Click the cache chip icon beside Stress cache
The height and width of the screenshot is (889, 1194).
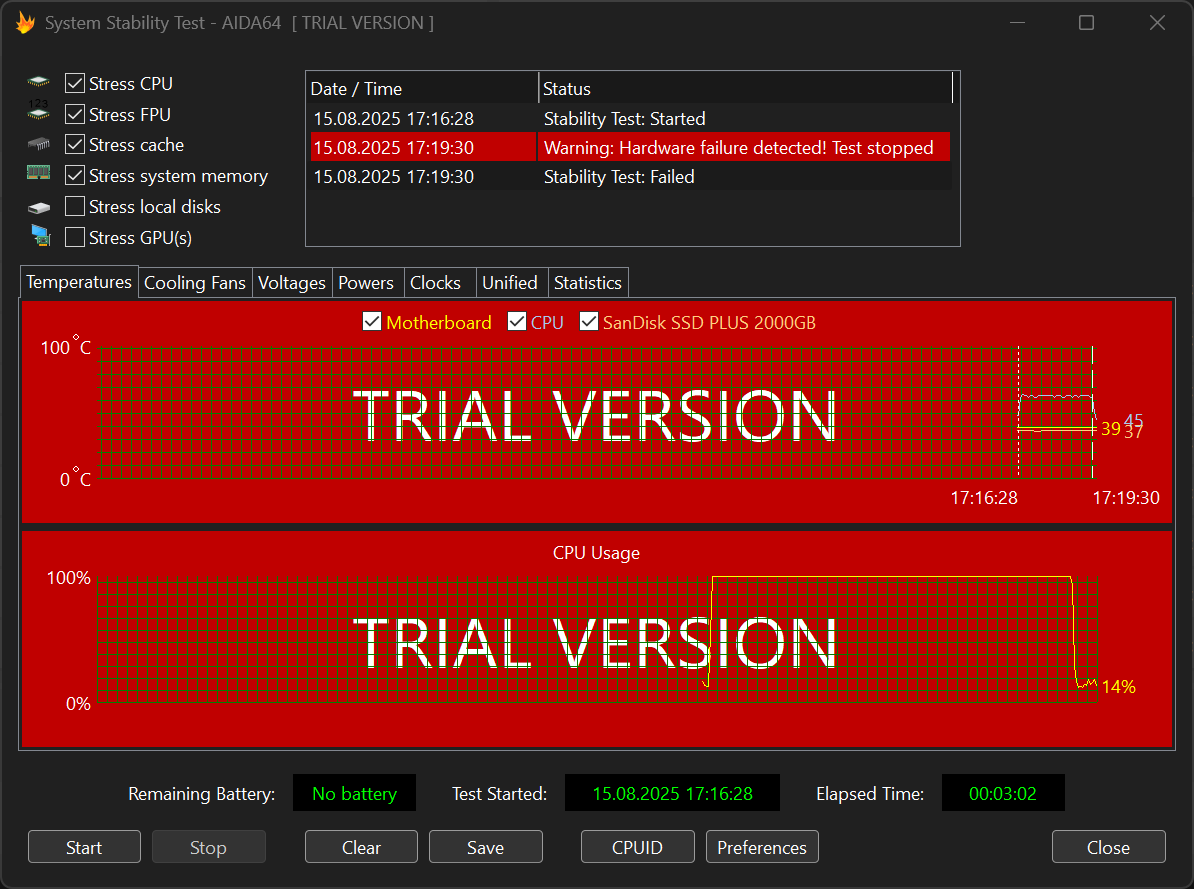tap(39, 144)
